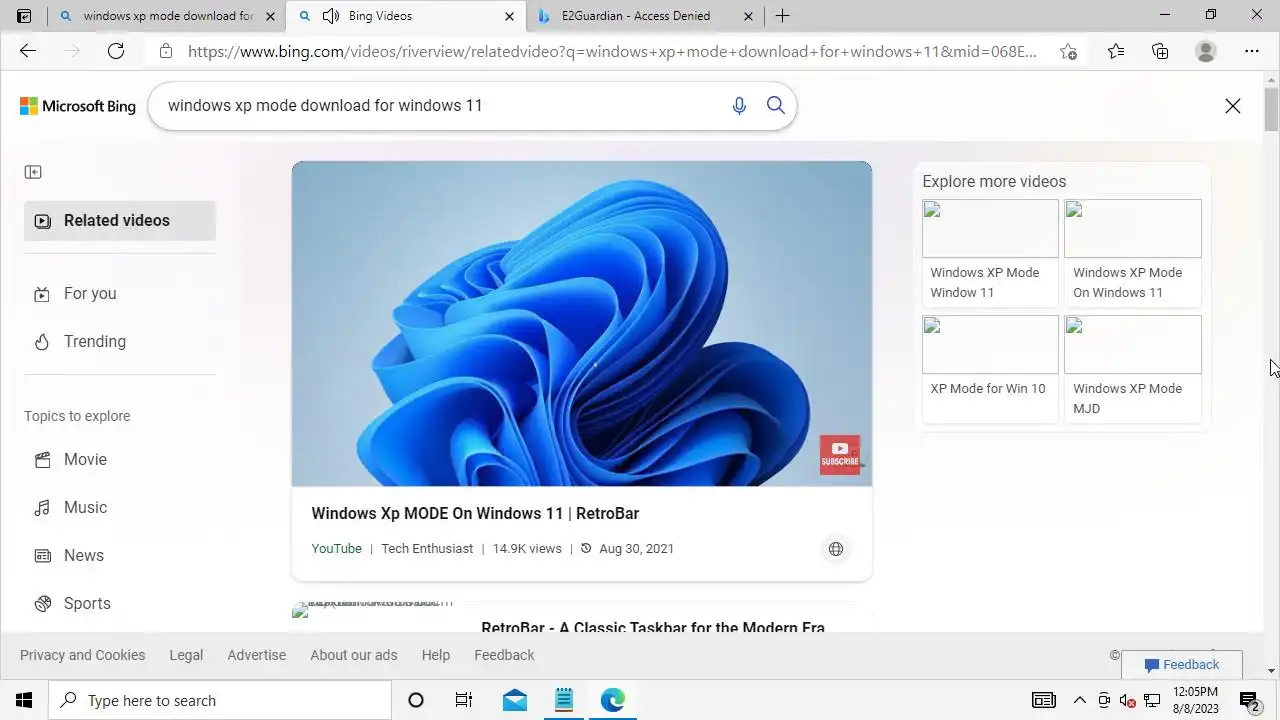Open the Windows Start menu

(24, 700)
